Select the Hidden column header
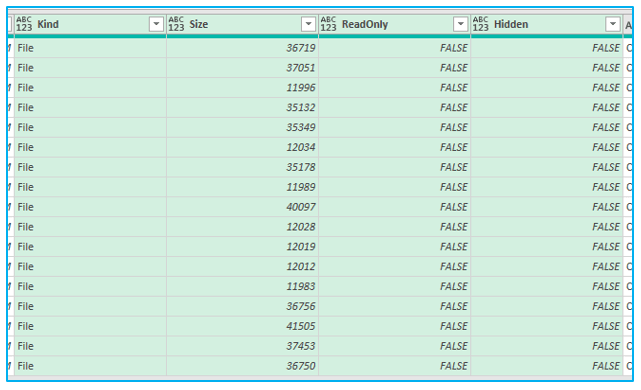 (547, 25)
